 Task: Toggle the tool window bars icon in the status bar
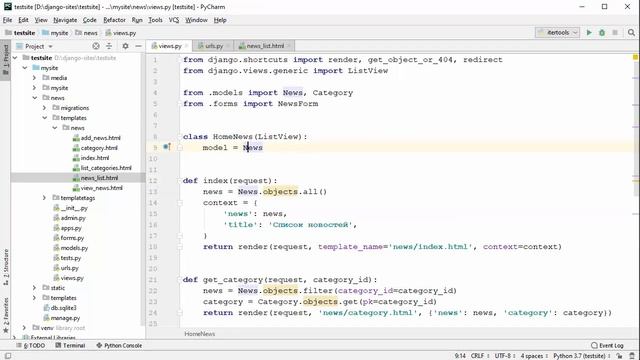(7, 356)
